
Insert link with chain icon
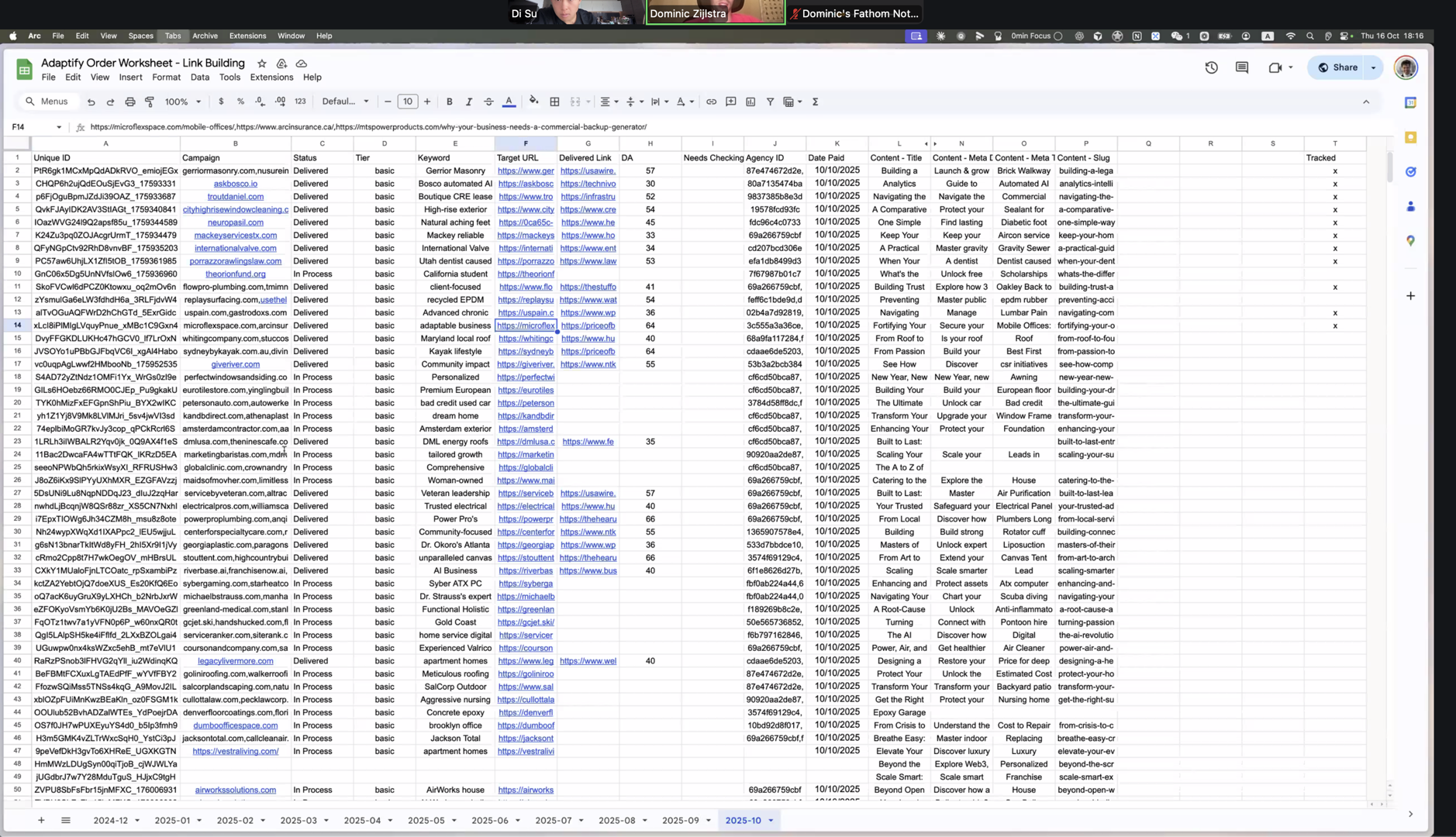click(x=711, y=102)
